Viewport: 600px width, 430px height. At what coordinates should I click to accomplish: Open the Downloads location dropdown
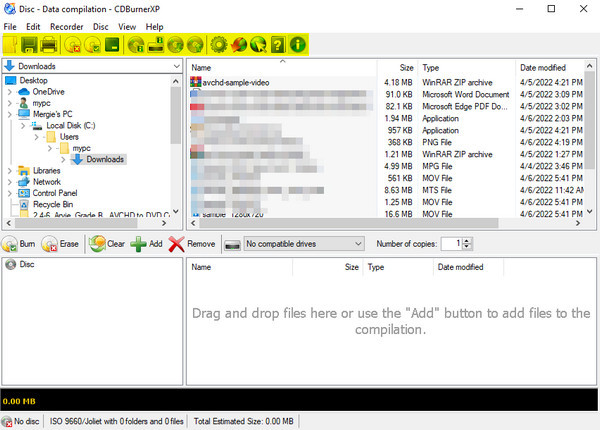pyautogui.click(x=176, y=66)
